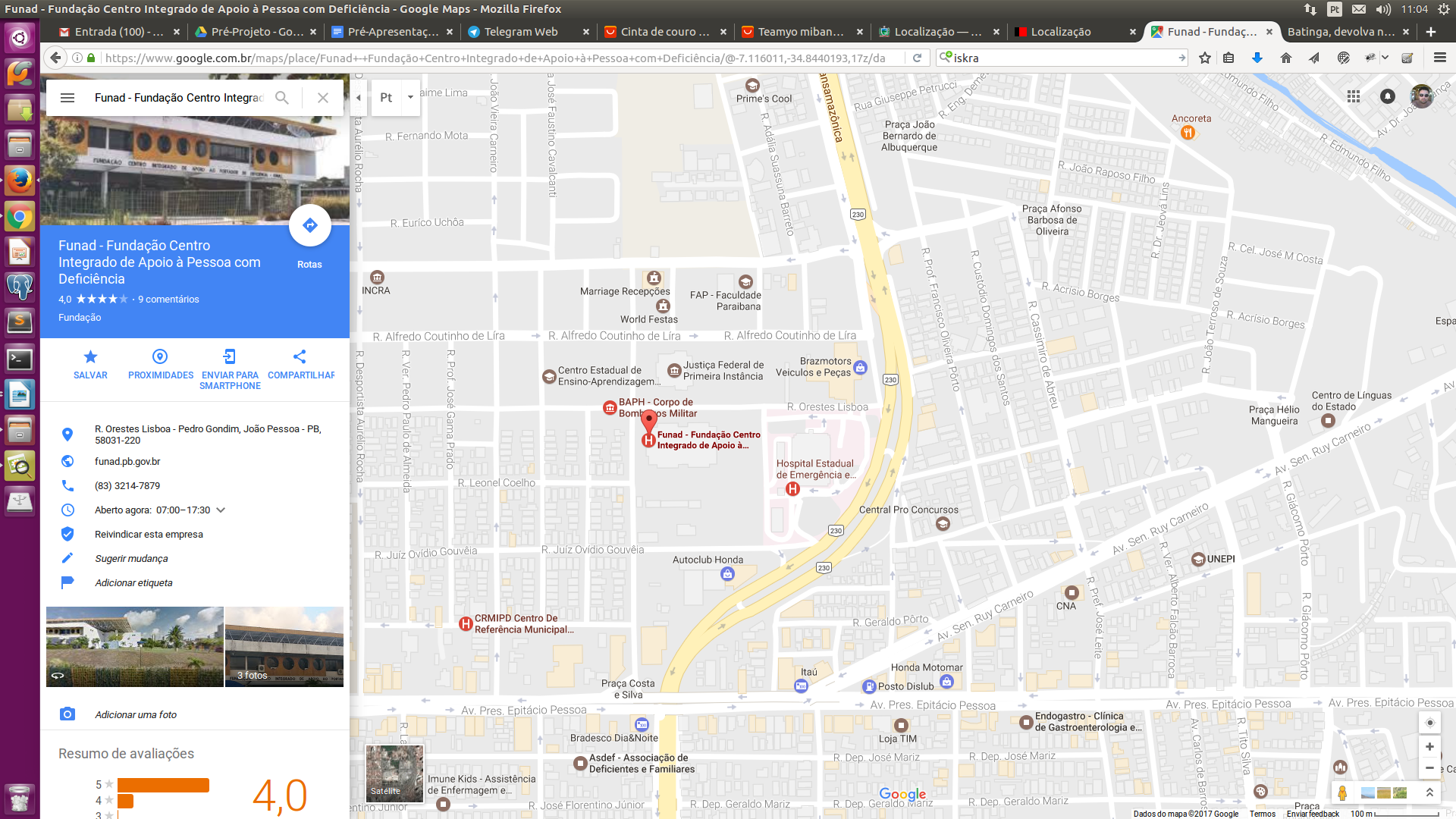This screenshot has width=1456, height=819.
Task: Open the map language Pt dropdown
Action: pos(394,97)
